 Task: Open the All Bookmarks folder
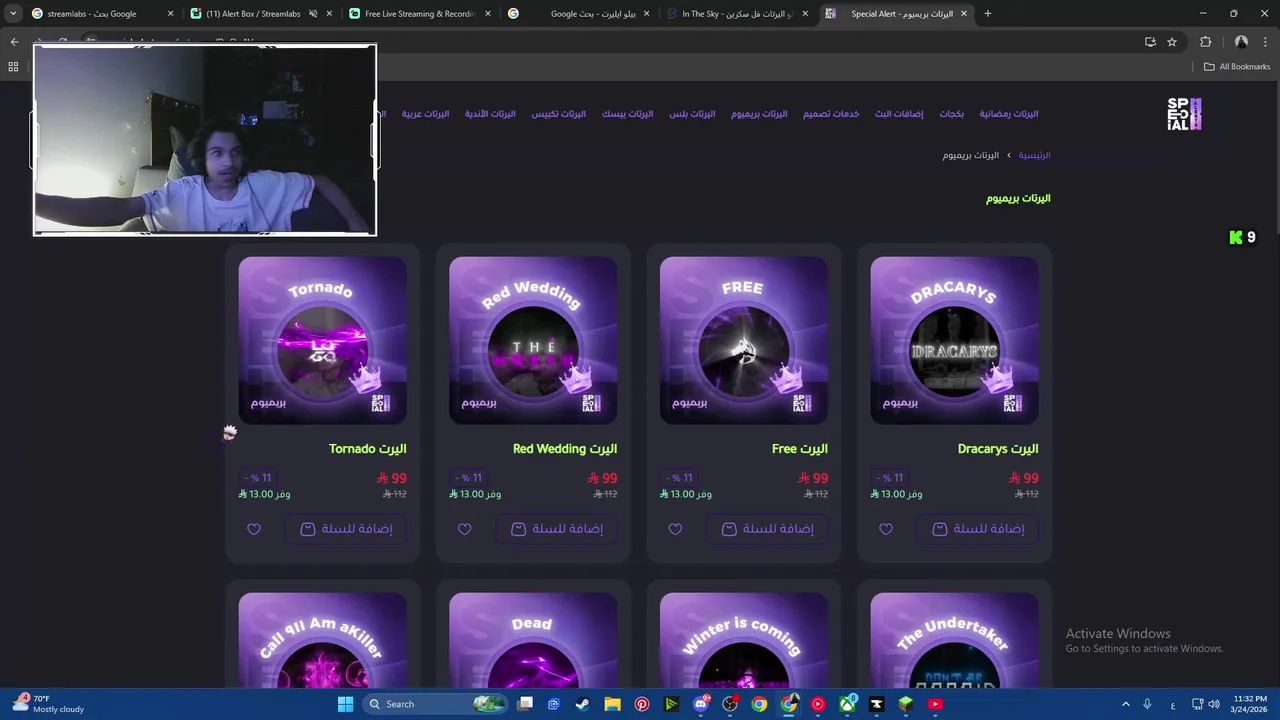click(1237, 67)
